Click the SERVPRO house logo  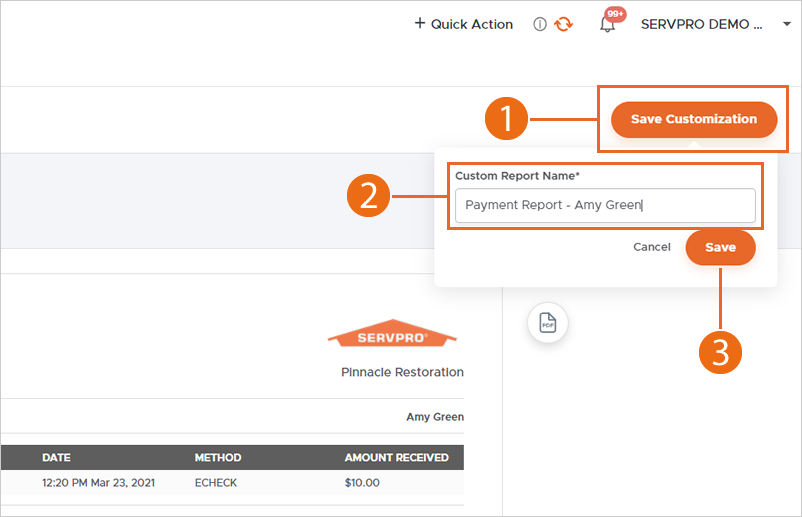392,336
